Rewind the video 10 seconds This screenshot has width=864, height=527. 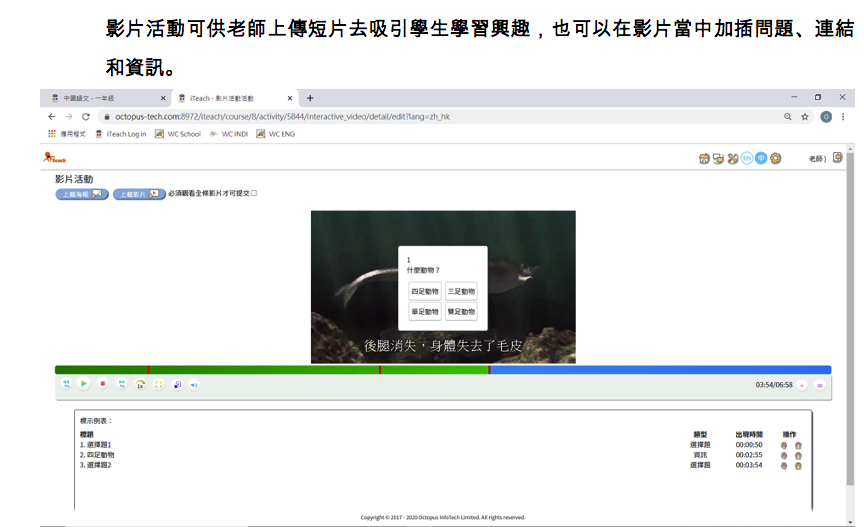pos(67,384)
